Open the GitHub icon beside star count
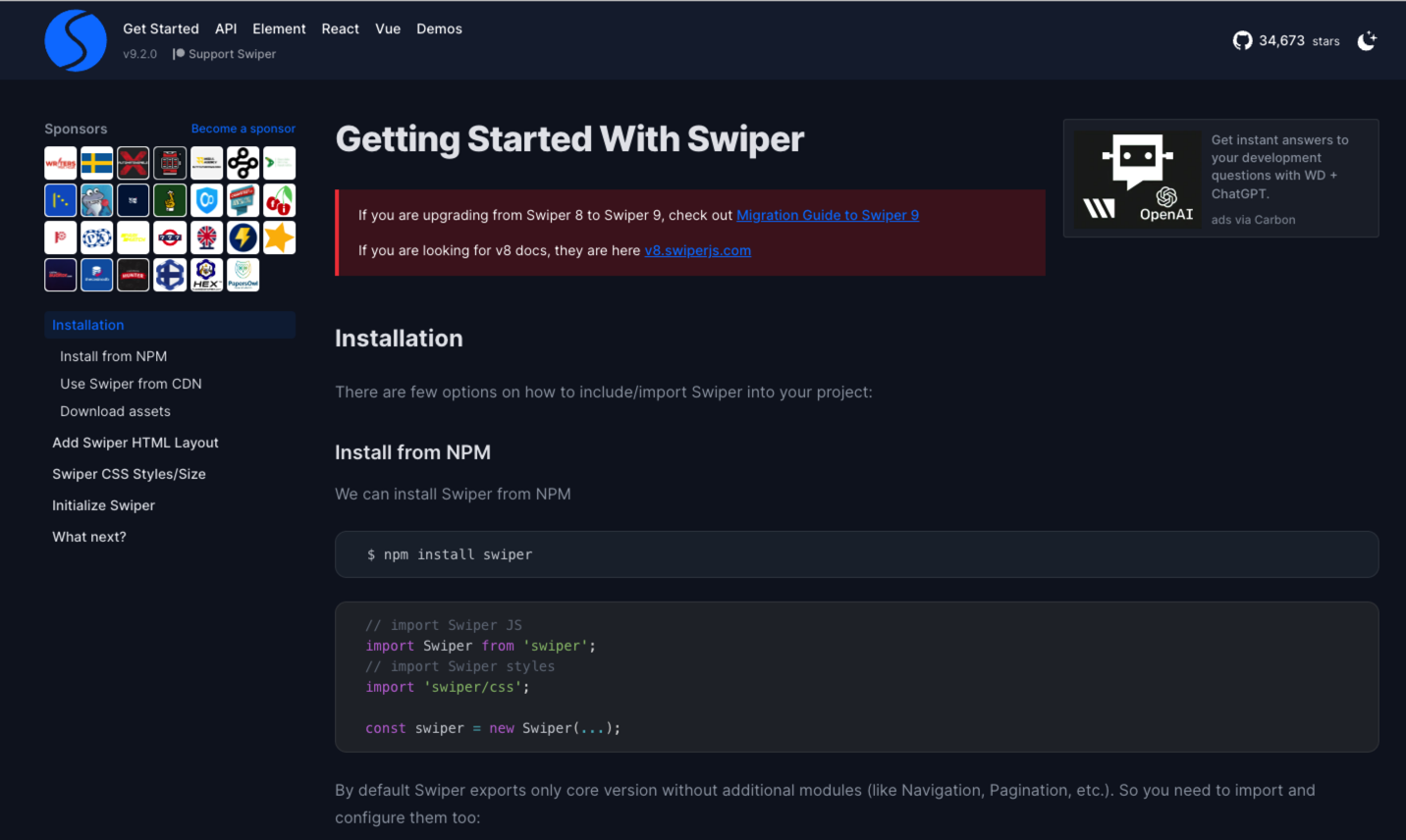This screenshot has height=840, width=1406. [x=1242, y=40]
